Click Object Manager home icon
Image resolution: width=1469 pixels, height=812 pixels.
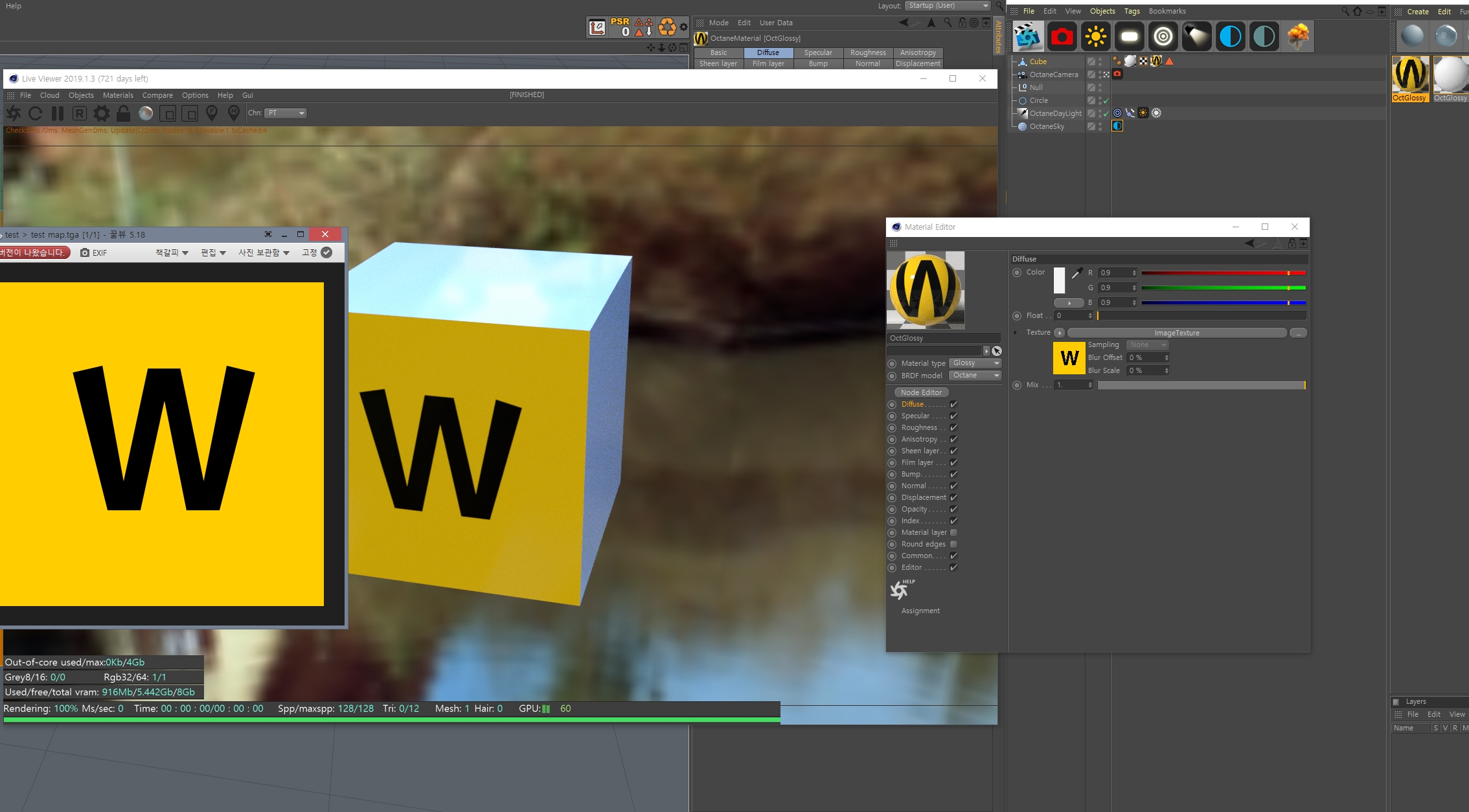1358,11
